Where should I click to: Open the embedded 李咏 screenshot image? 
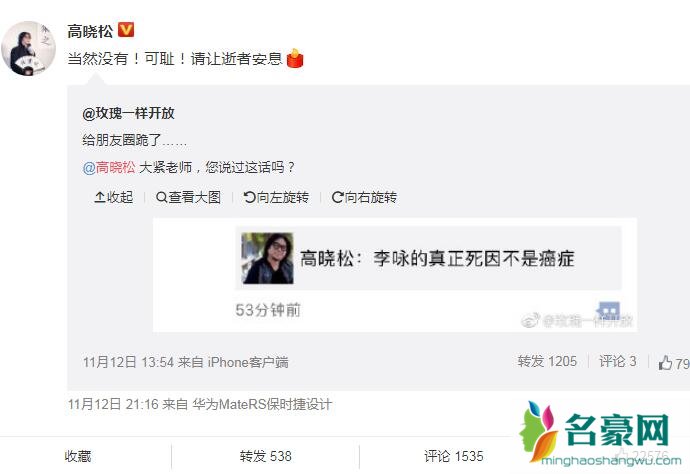pos(395,275)
